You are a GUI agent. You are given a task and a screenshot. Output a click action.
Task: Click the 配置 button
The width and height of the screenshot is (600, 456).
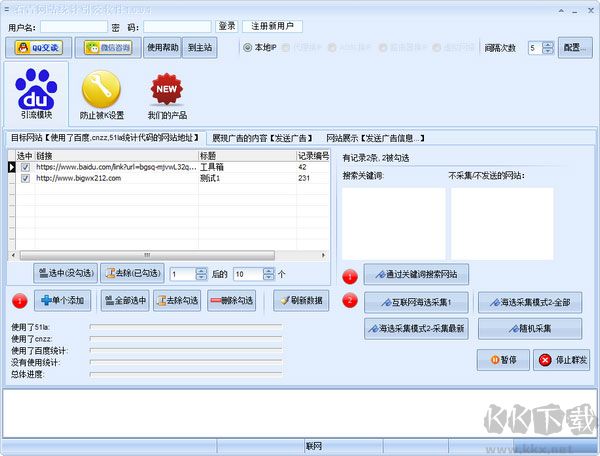click(575, 47)
